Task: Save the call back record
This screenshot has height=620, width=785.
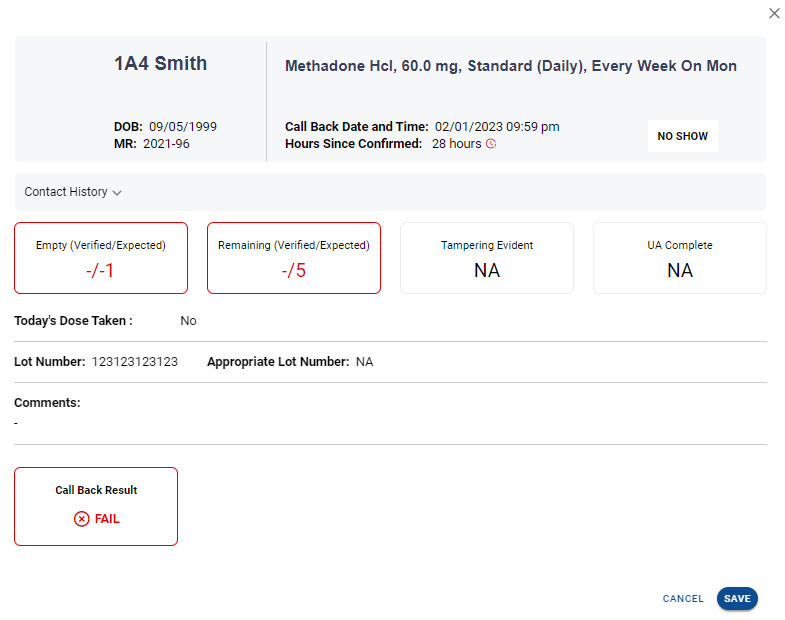Action: [x=737, y=598]
